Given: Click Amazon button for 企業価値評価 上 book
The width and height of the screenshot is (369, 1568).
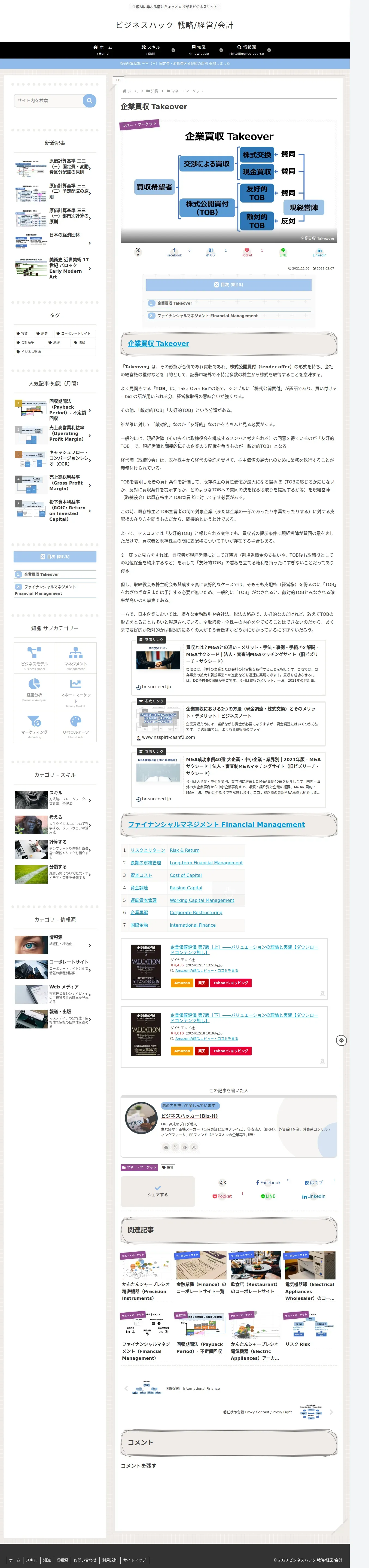Looking at the screenshot, I should tap(182, 982).
